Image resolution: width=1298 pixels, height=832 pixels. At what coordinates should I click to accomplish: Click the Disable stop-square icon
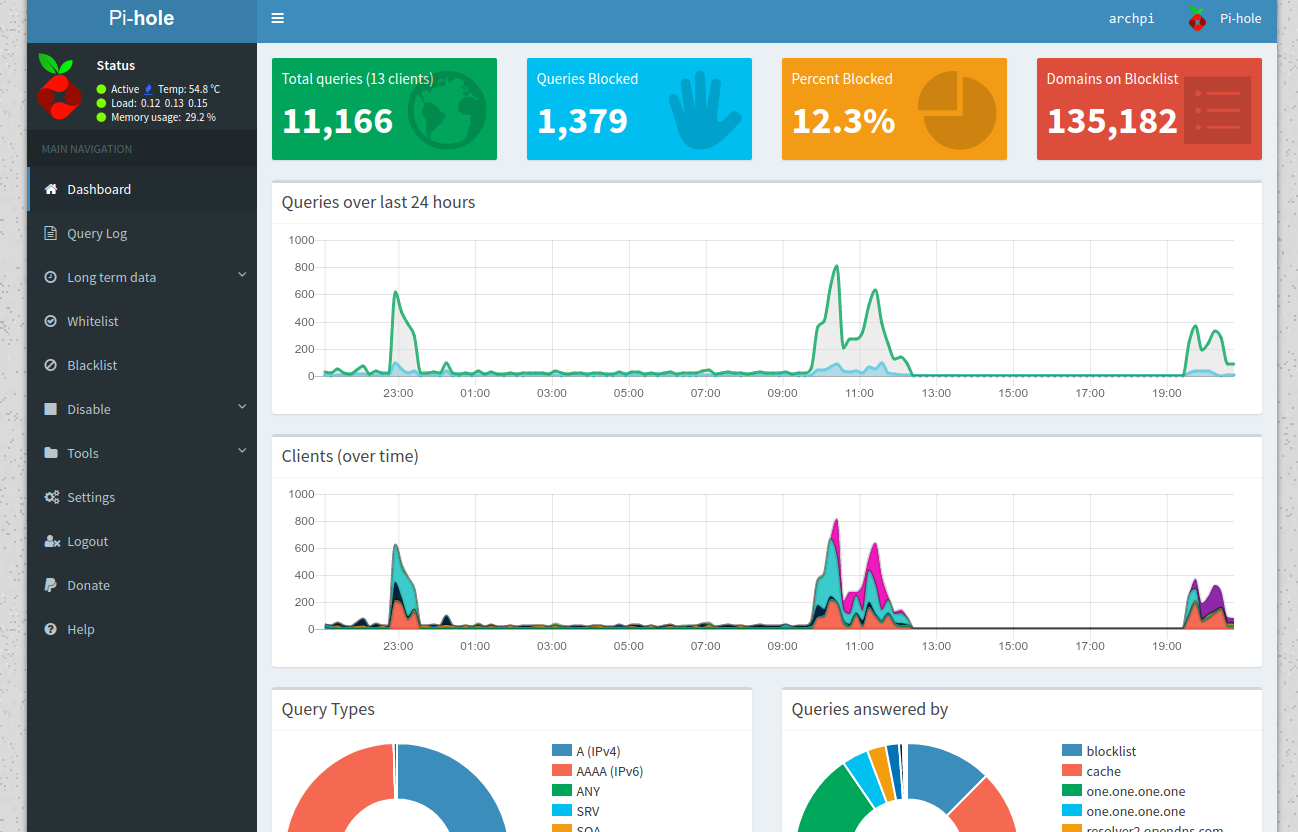pos(51,409)
